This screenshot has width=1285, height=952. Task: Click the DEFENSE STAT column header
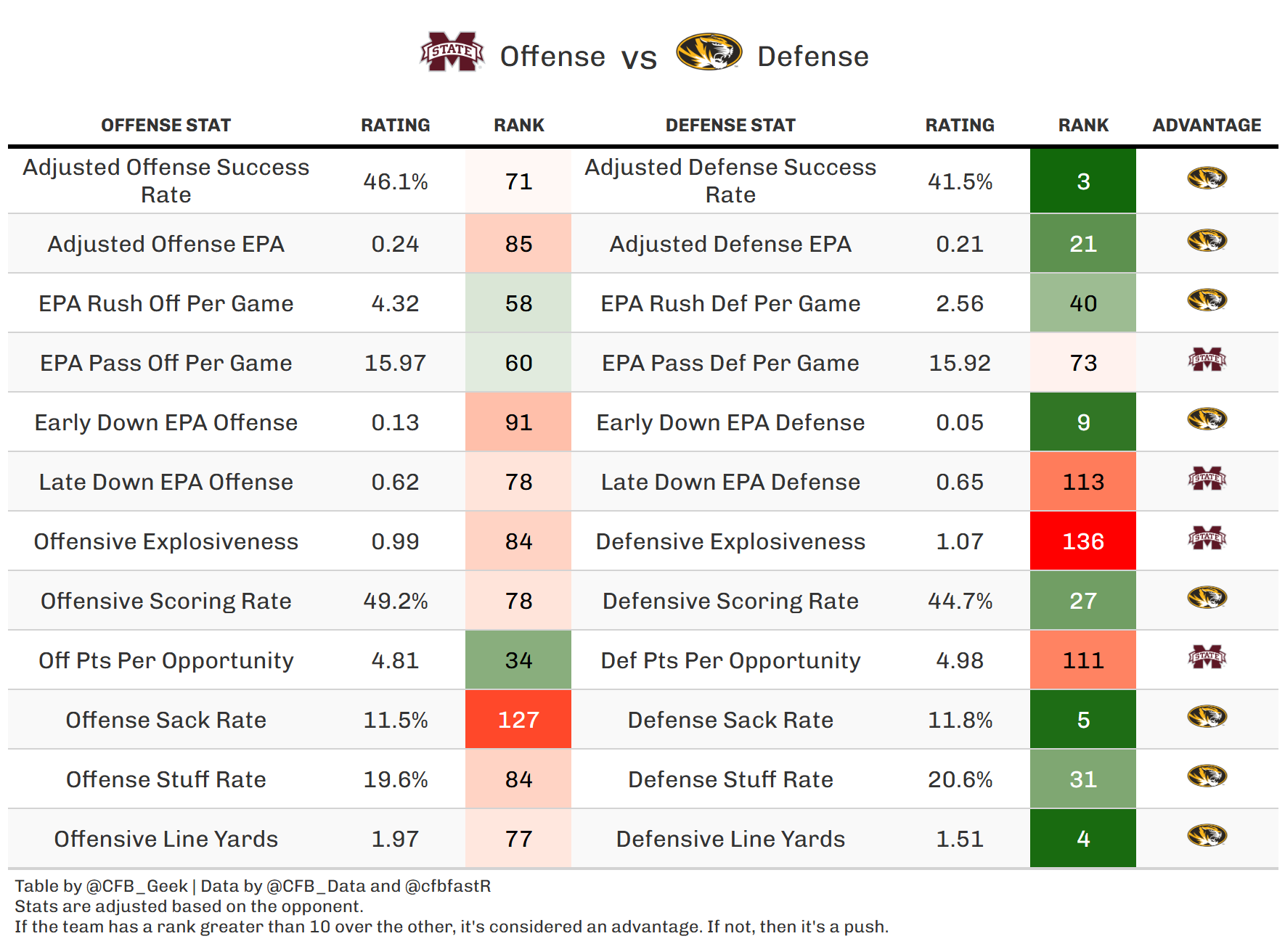click(x=730, y=126)
